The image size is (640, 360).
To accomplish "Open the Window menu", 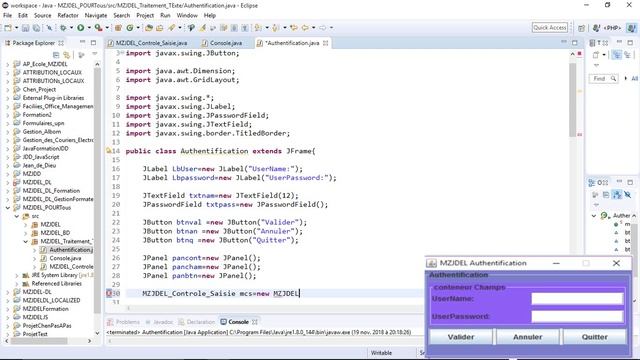I will [x=187, y=16].
